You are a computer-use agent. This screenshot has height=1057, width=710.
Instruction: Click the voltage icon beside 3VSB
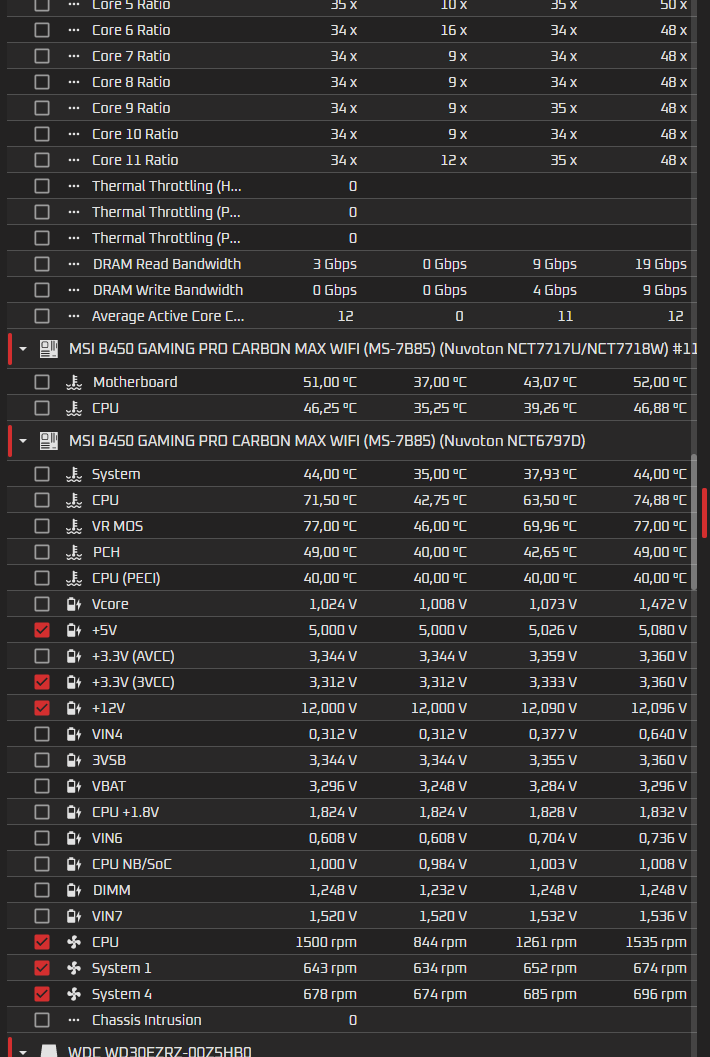click(x=73, y=760)
